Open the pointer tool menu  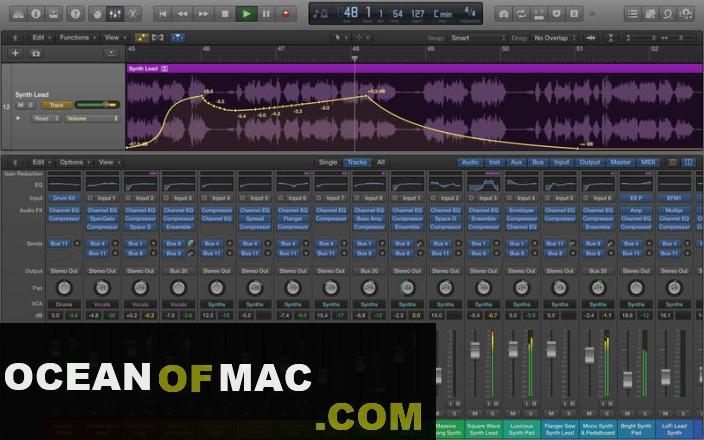click(x=340, y=38)
